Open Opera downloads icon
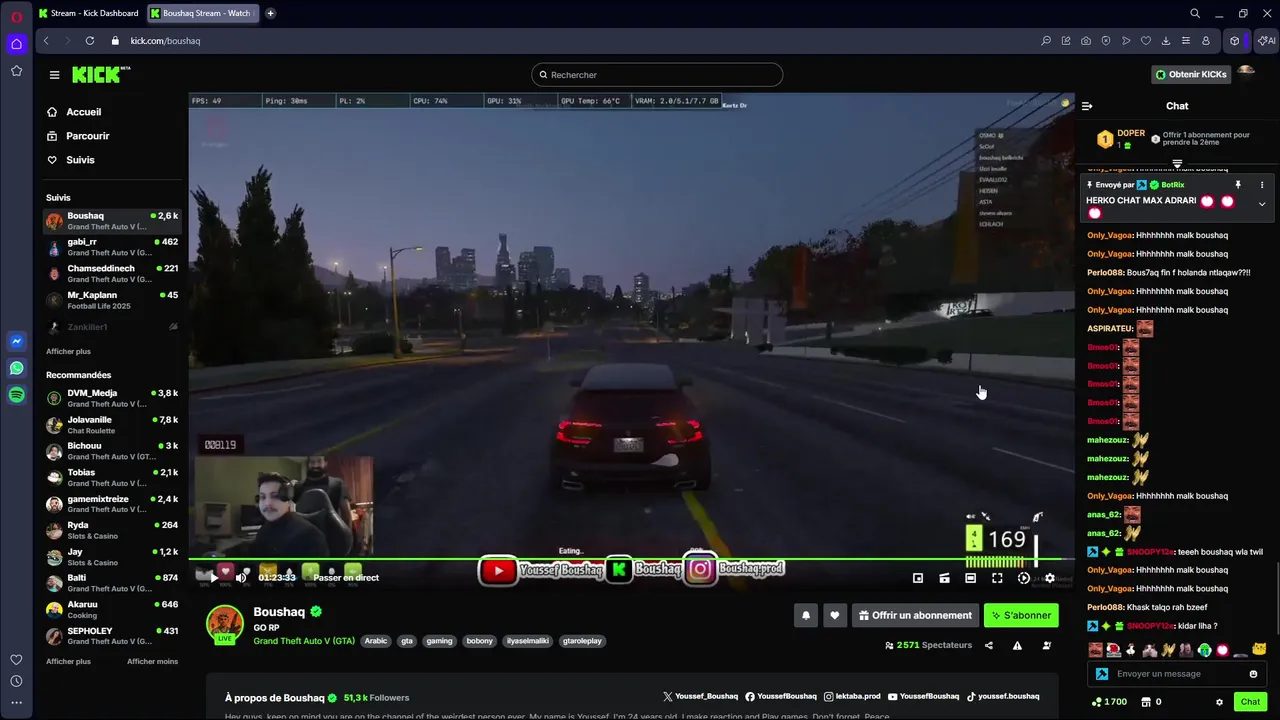The width and height of the screenshot is (1280, 720). coord(1165,41)
